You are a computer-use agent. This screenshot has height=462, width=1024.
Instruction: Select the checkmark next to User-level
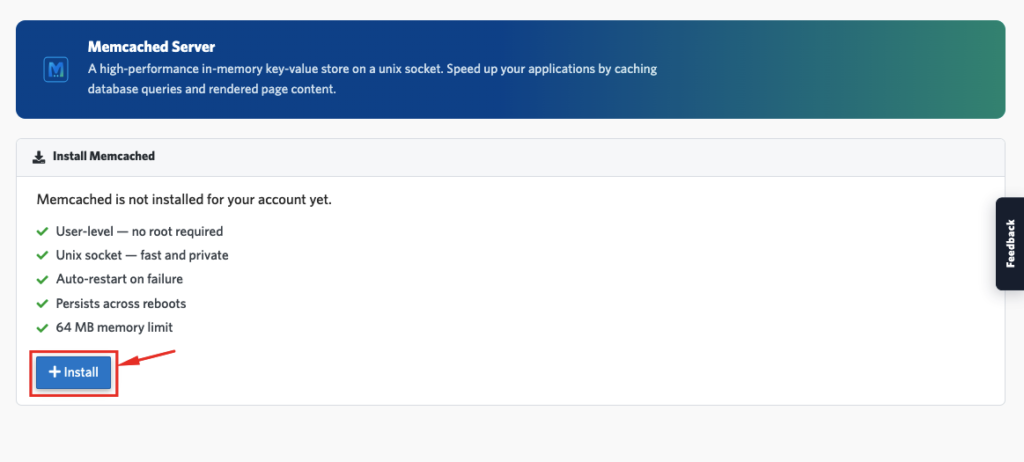pos(42,231)
